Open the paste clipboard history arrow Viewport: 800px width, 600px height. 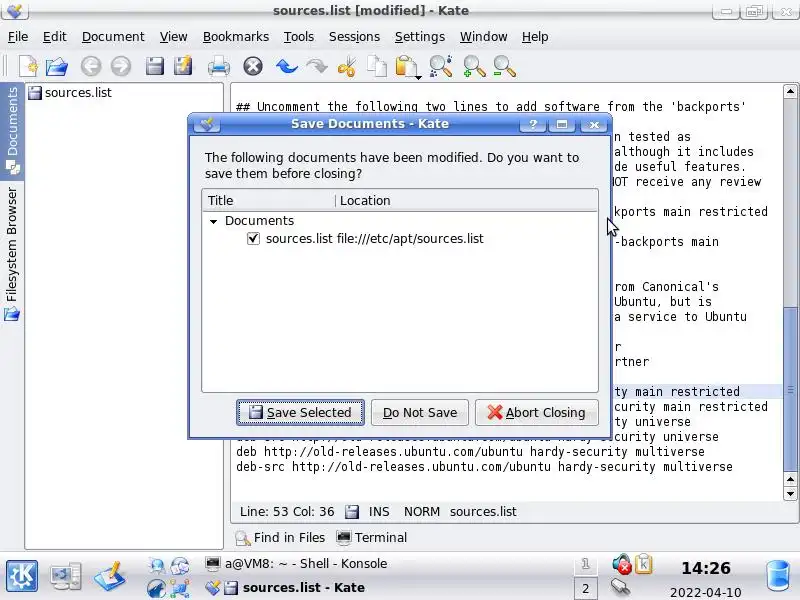pyautogui.click(x=418, y=78)
